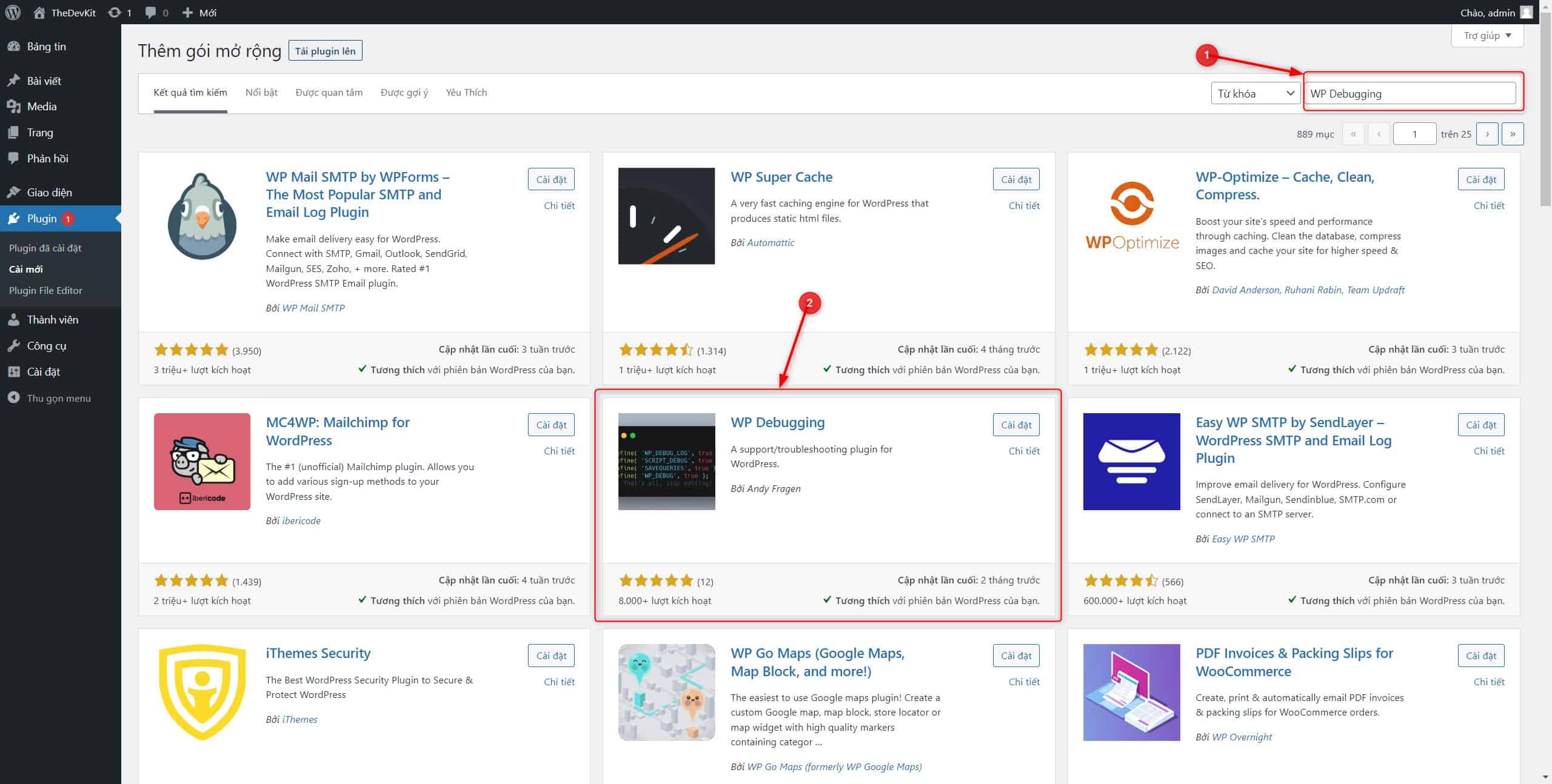
Task: Open Phản hồi comments menu
Action: click(x=61, y=159)
